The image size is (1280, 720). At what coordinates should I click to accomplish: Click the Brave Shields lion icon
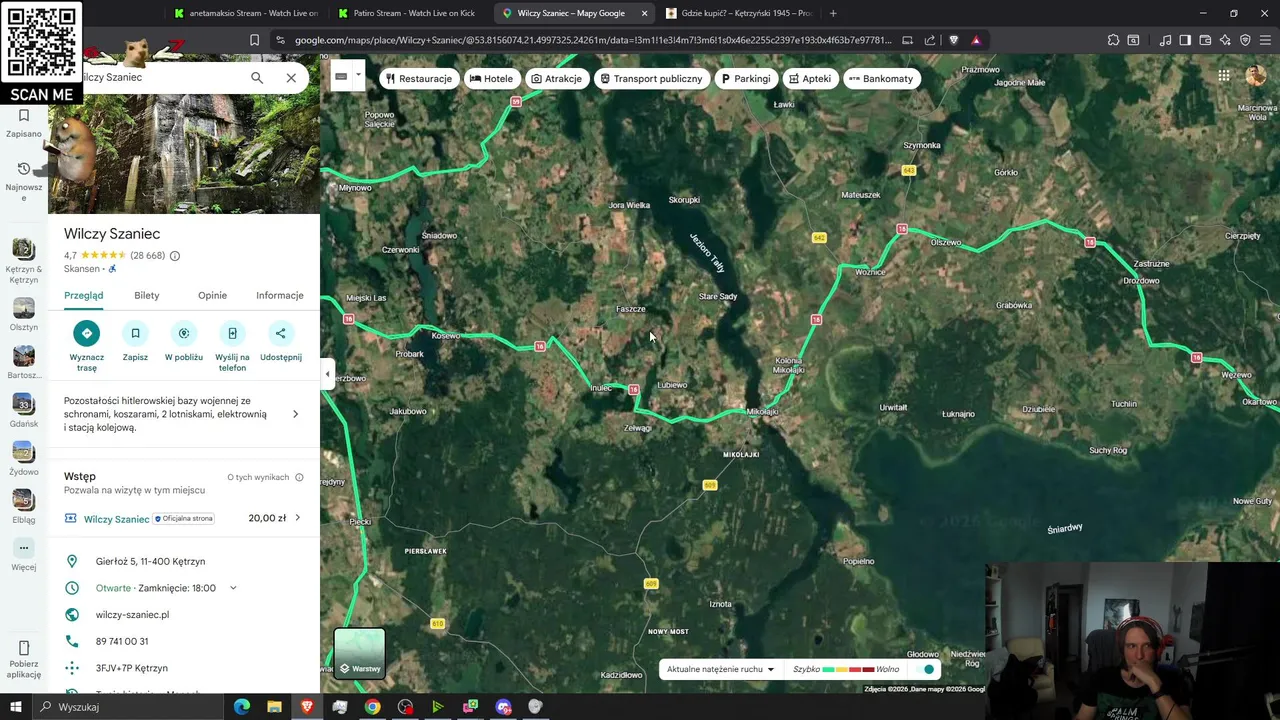[x=952, y=40]
